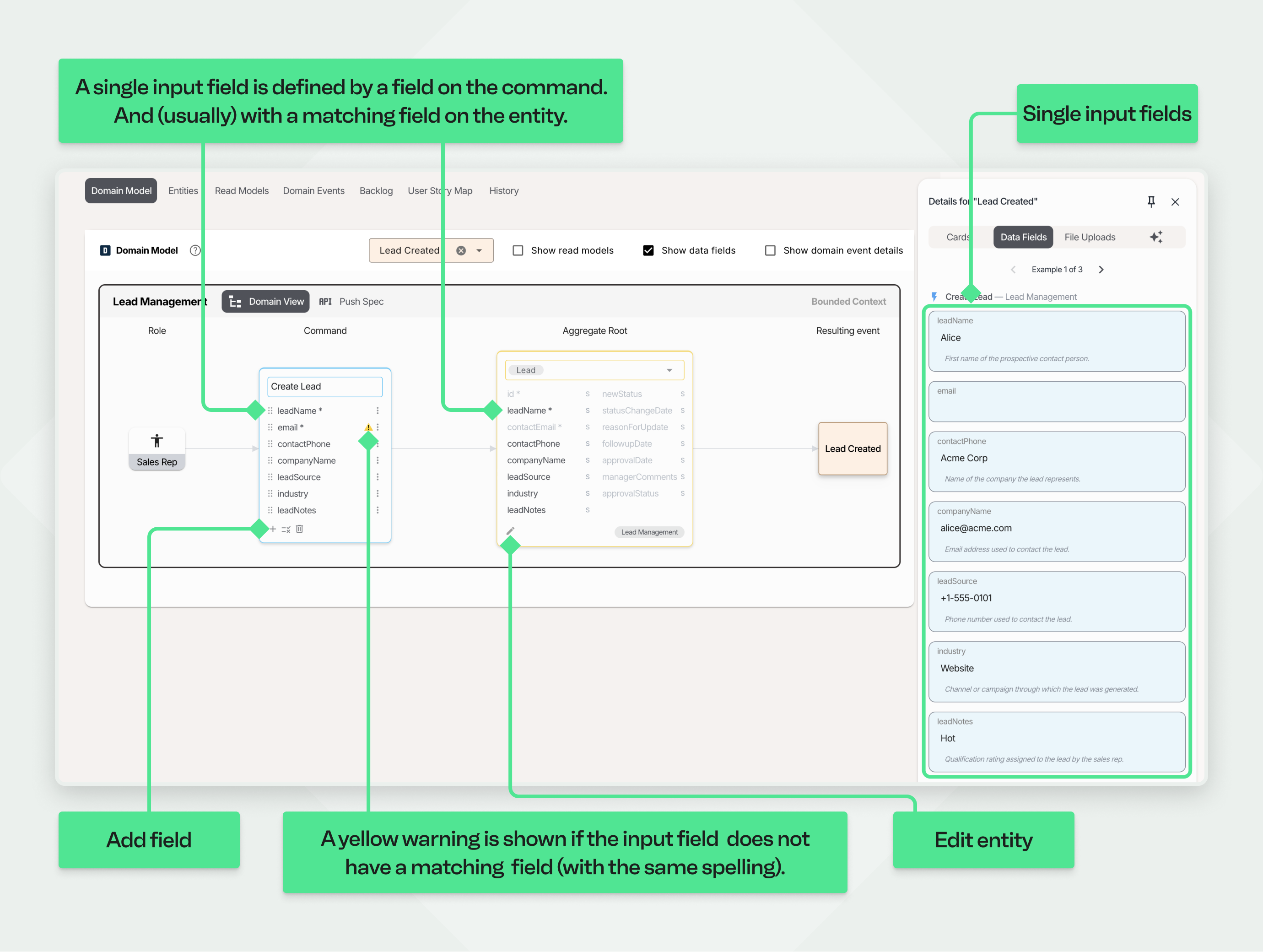Open the API Push Spec view
Viewport: 1263px width, 952px height.
pyautogui.click(x=351, y=302)
